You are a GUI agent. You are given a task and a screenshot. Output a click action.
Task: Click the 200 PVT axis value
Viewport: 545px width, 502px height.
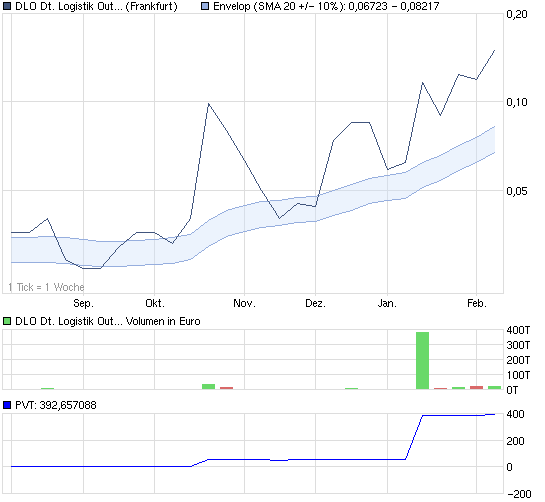515,441
